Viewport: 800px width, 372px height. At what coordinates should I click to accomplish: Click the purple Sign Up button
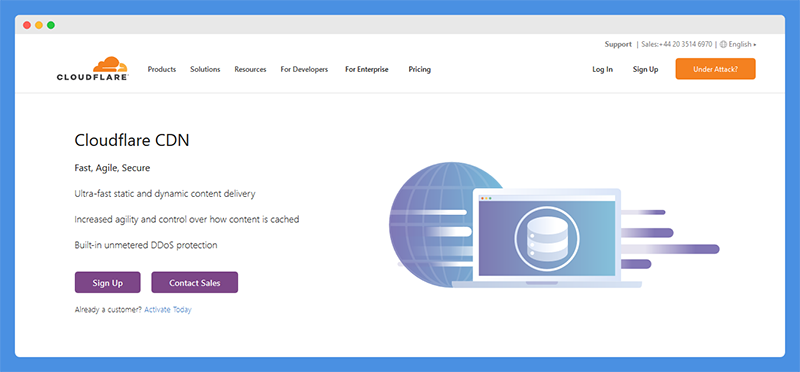pos(108,282)
